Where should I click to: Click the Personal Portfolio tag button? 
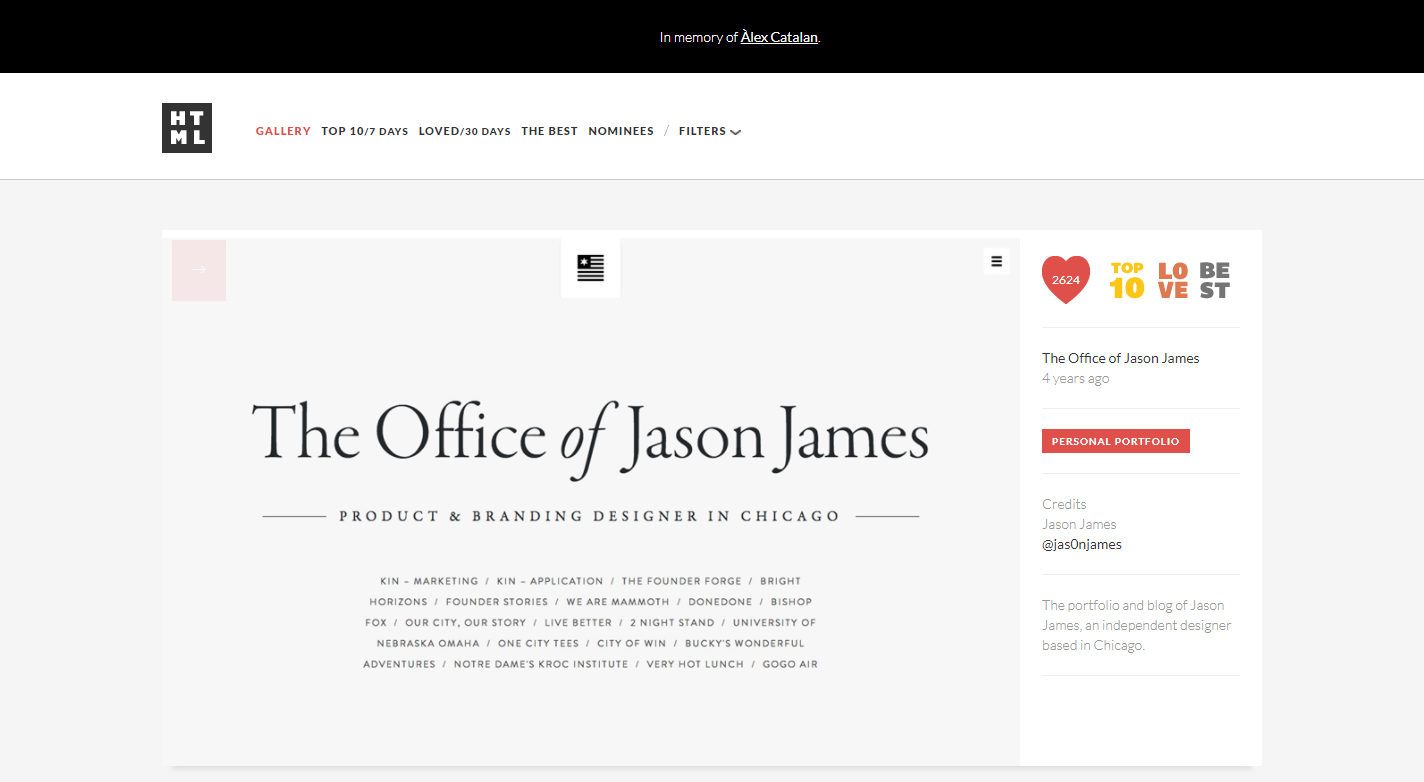(x=1116, y=441)
